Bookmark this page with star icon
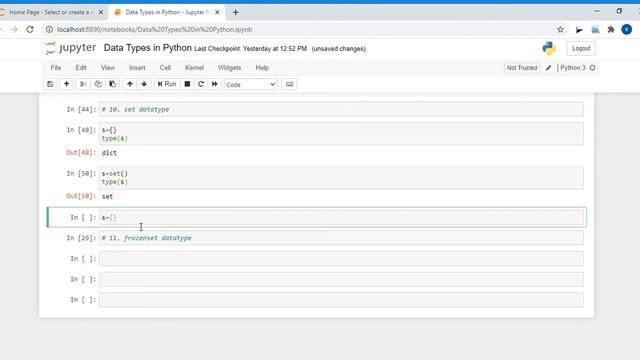640x360 pixels. [560, 29]
